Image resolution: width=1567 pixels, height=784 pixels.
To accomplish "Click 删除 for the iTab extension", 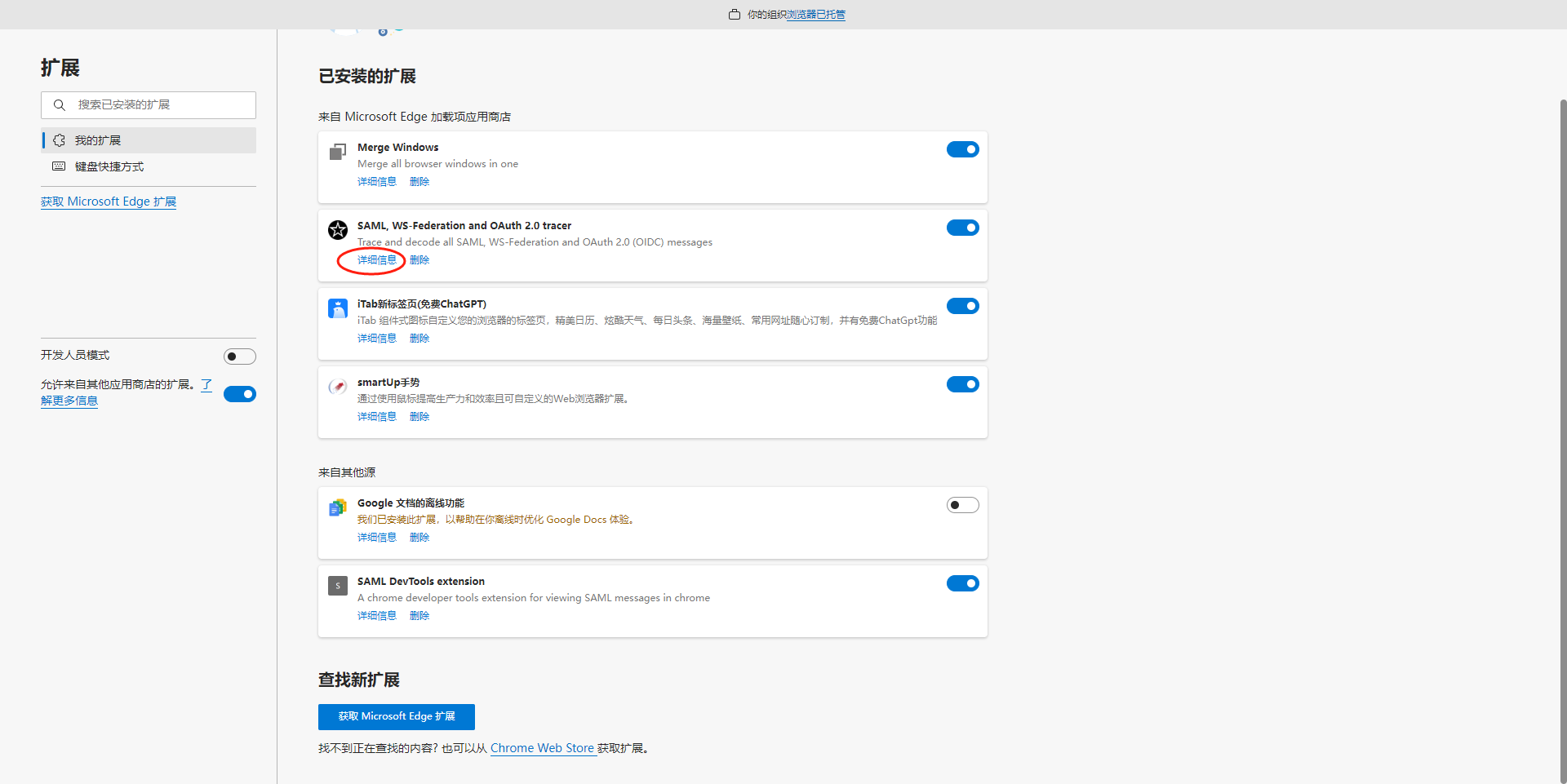I will (419, 339).
